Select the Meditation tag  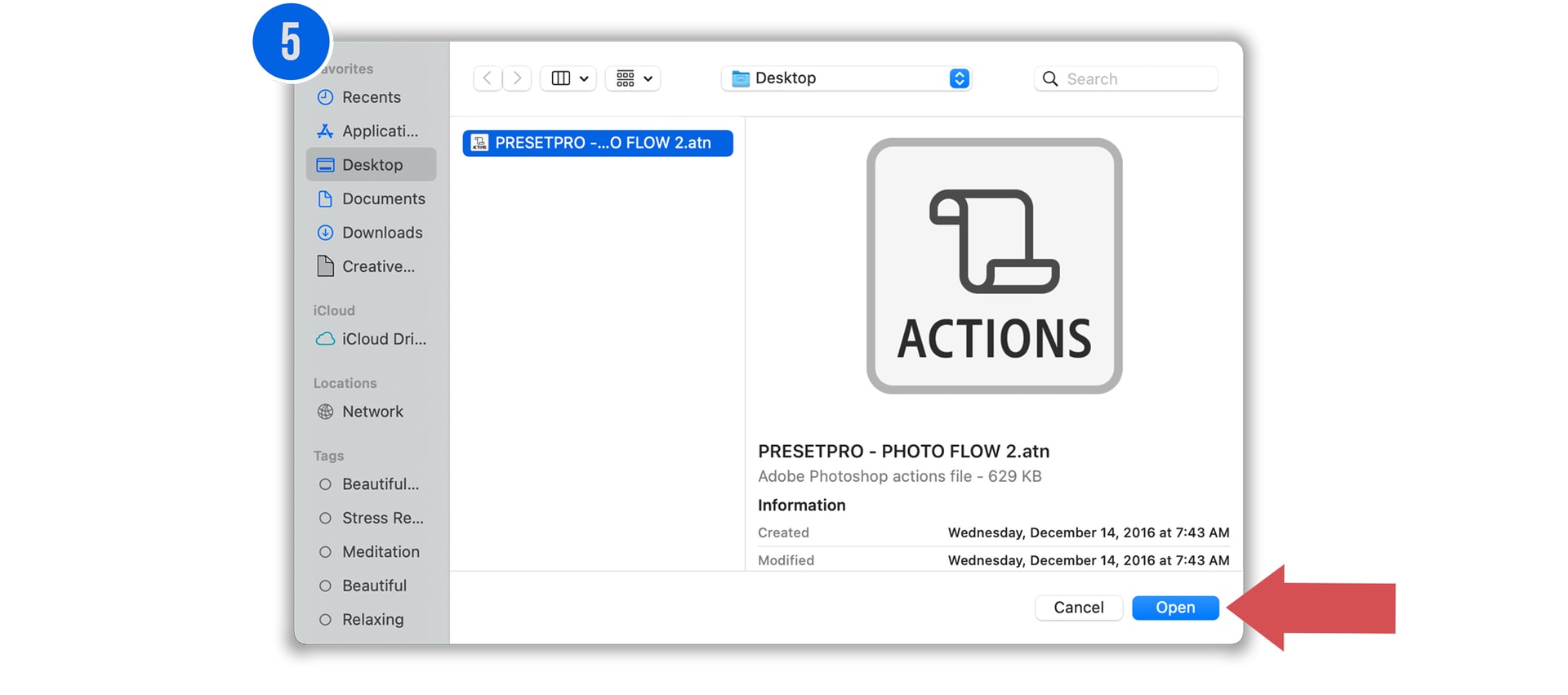pyautogui.click(x=372, y=552)
